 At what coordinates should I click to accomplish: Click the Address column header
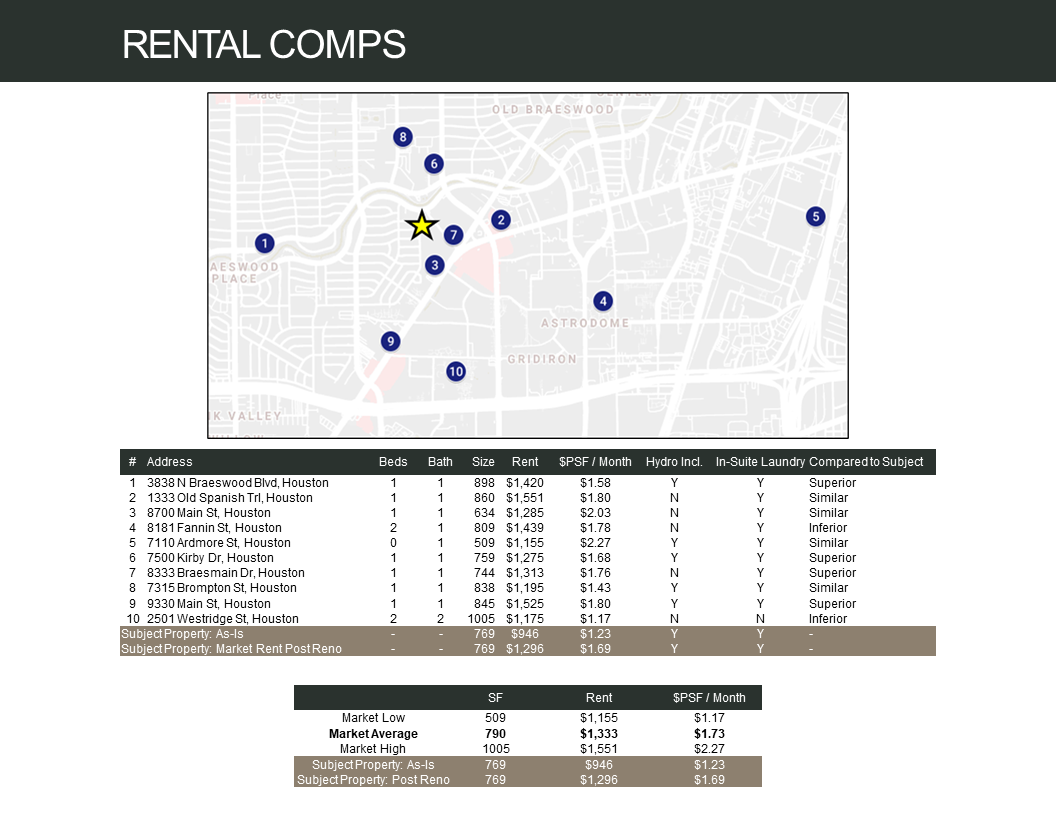coord(170,462)
